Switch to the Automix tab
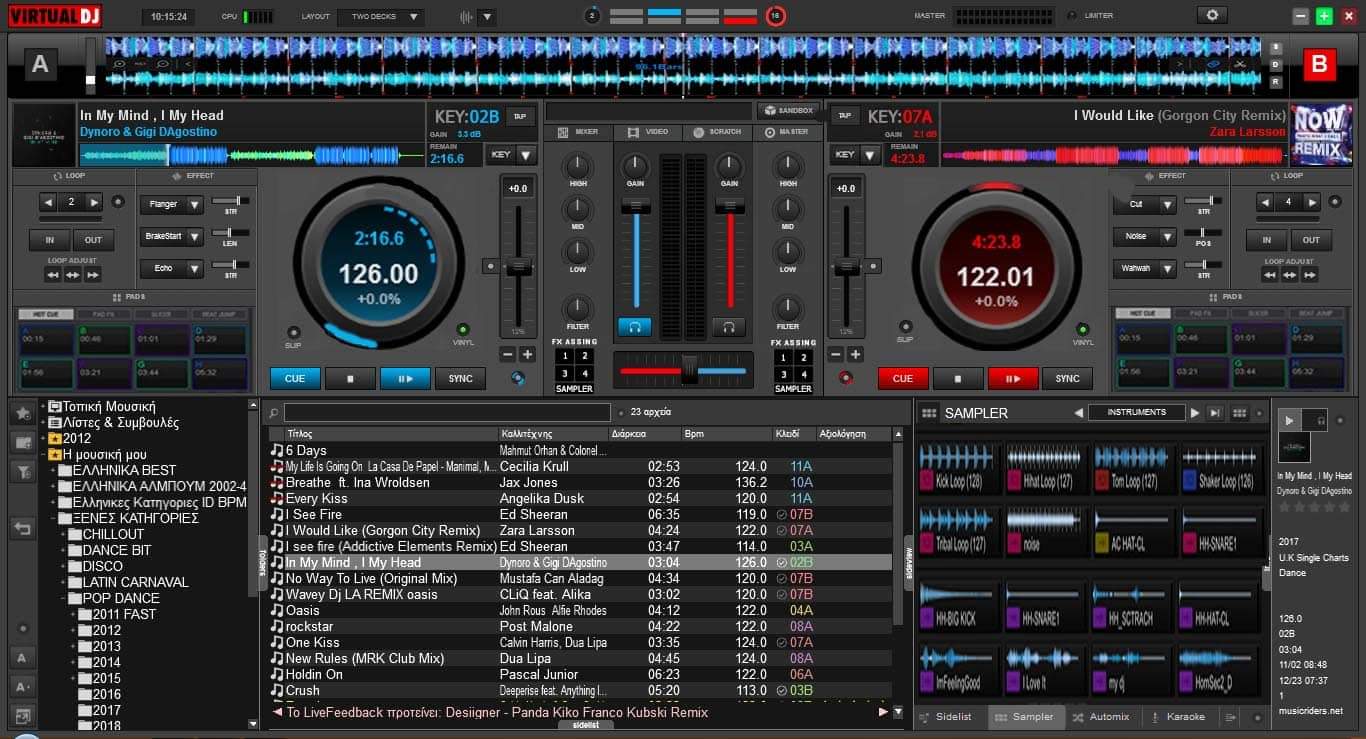This screenshot has height=739, width=1366. (x=1101, y=717)
